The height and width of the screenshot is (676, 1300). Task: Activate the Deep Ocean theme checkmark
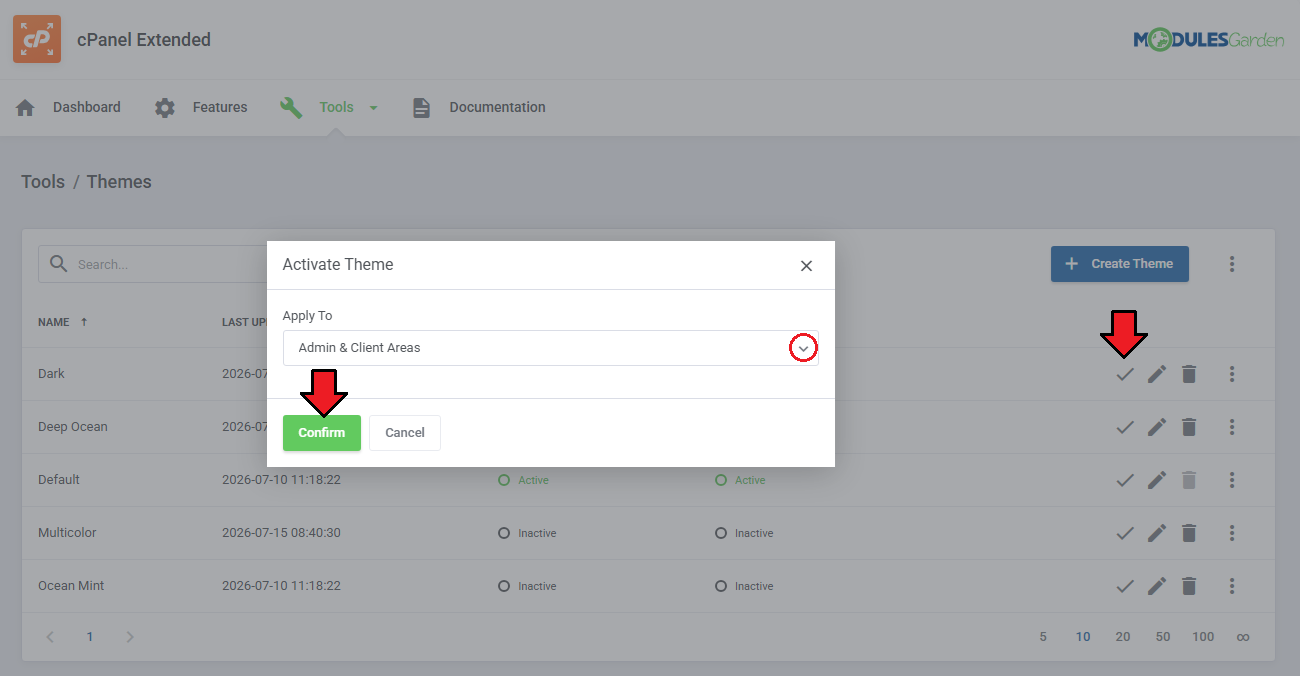1125,427
